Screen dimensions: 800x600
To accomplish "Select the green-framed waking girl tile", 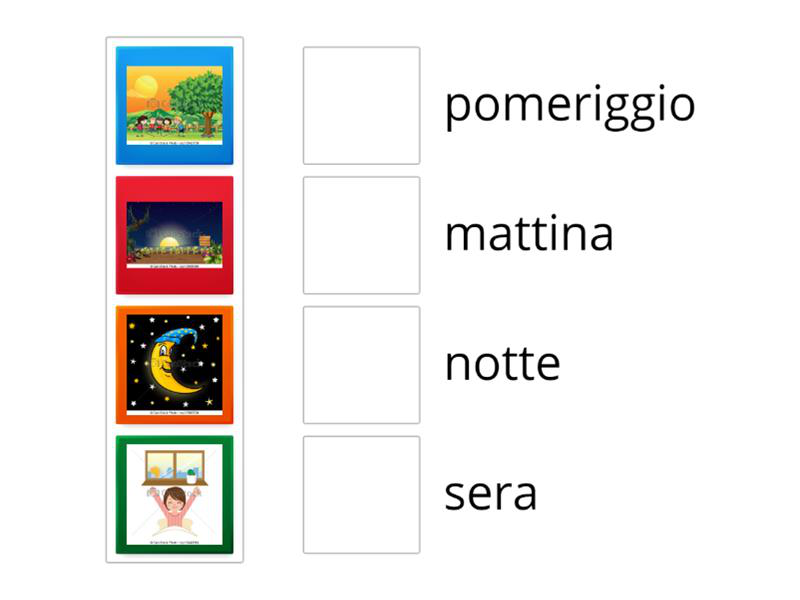I will [x=175, y=495].
